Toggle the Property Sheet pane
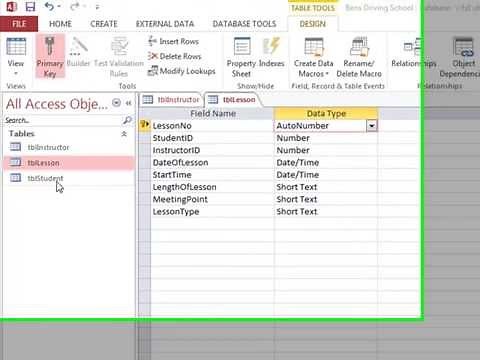The width and height of the screenshot is (480, 360). [241, 57]
